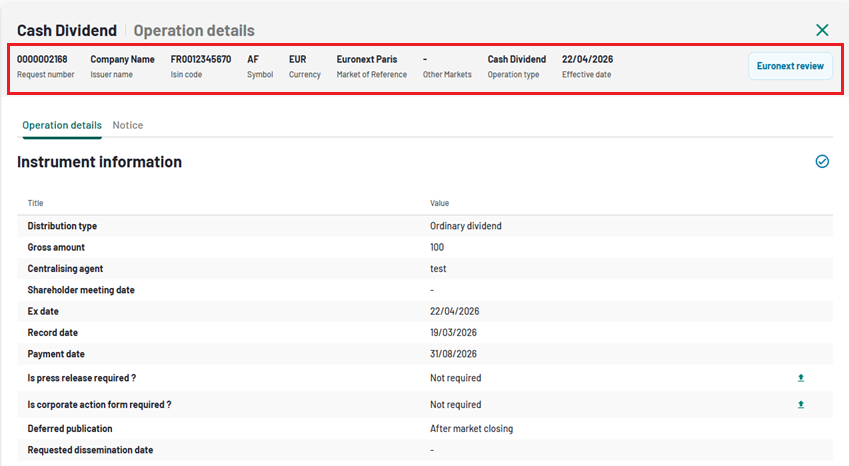Upload file for corporate action form row
849x466 pixels.
[800, 405]
